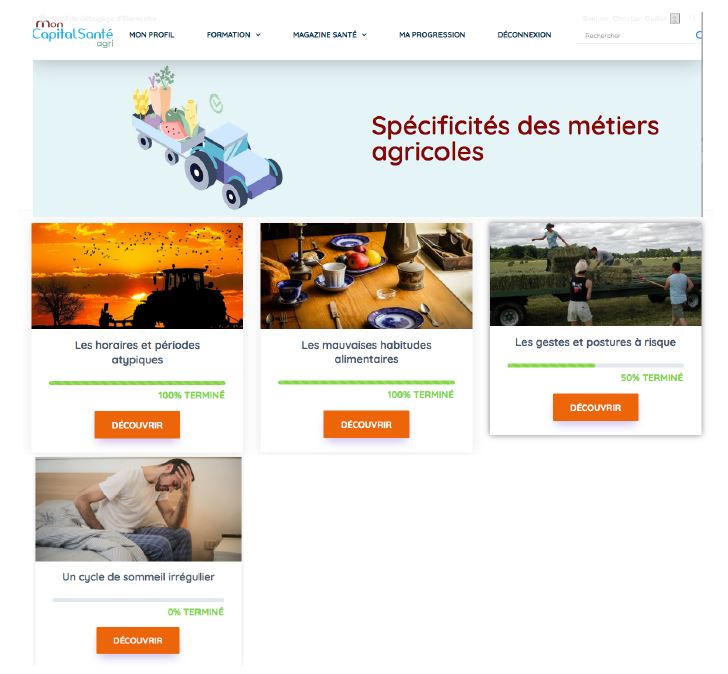
Task: Click Découvrir under horaires et périodes atypiques
Action: [x=137, y=425]
